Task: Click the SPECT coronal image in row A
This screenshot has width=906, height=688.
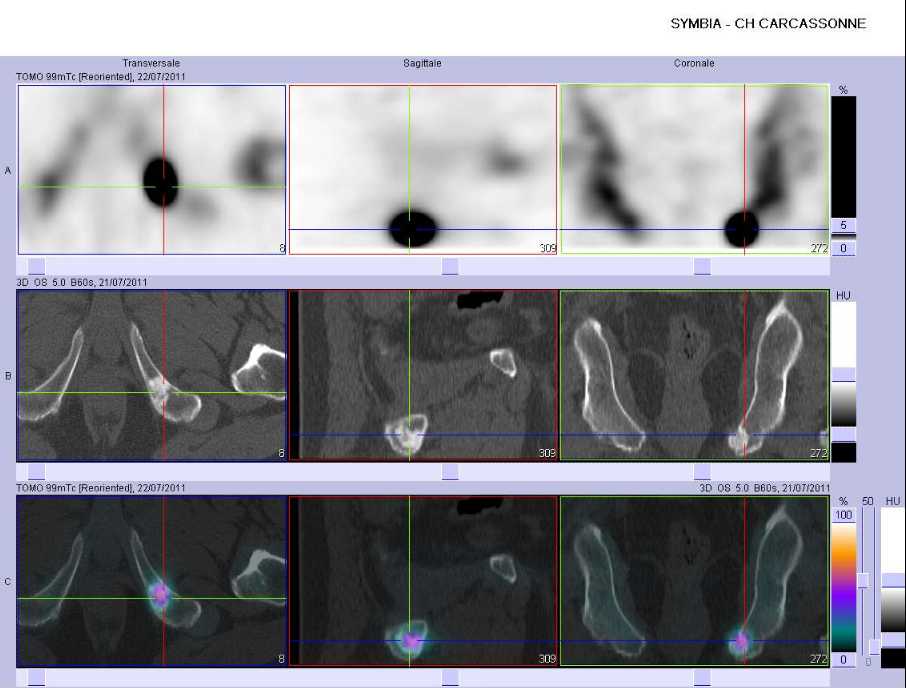Action: click(x=695, y=170)
